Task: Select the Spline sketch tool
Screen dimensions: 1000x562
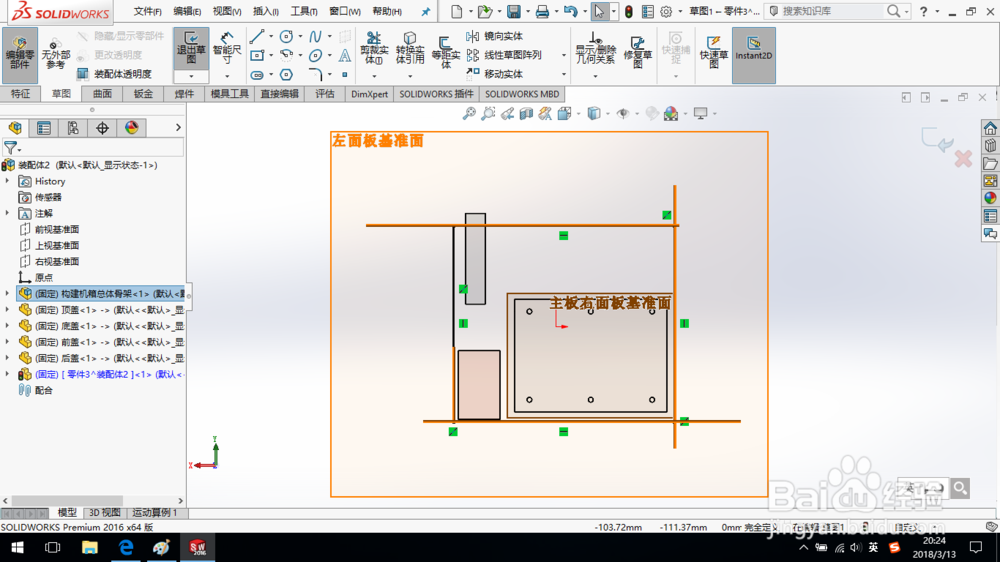Action: tap(315, 37)
